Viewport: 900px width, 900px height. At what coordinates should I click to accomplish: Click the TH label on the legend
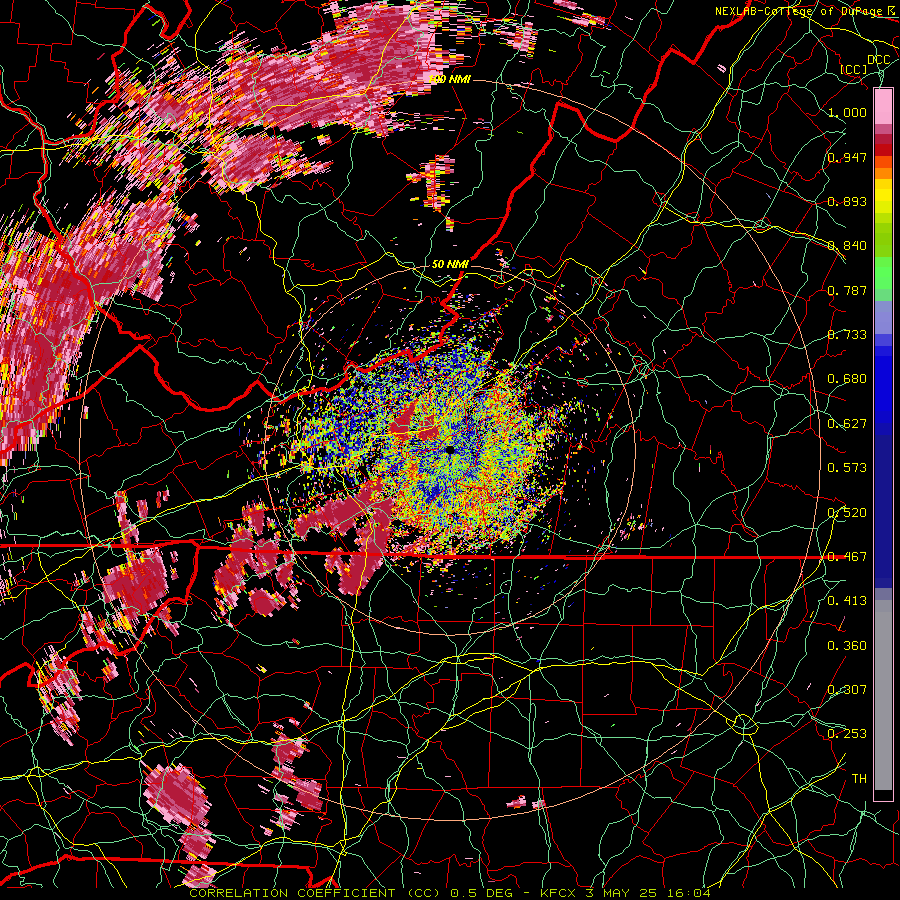pos(859,778)
